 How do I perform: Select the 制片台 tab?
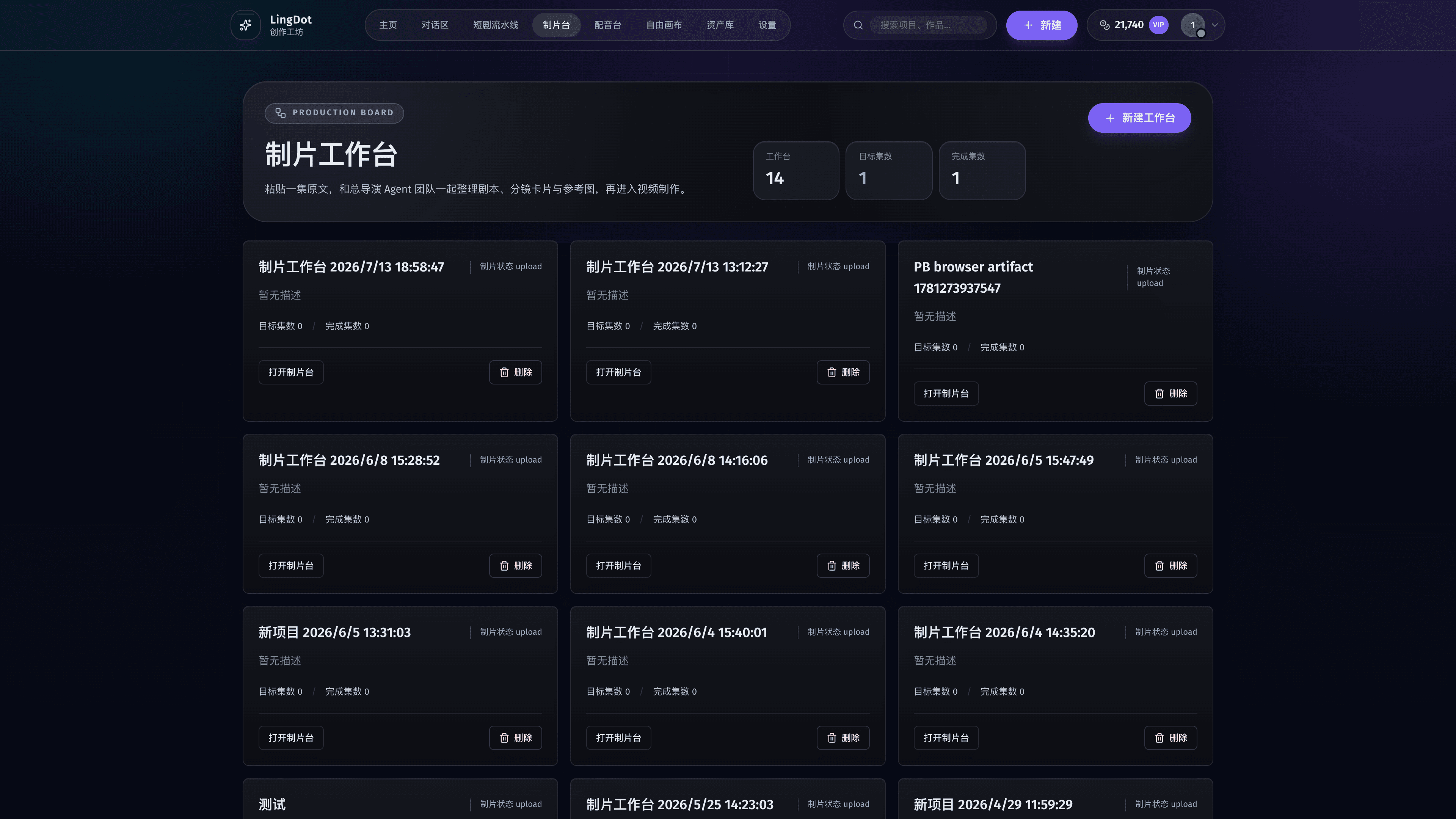556,25
